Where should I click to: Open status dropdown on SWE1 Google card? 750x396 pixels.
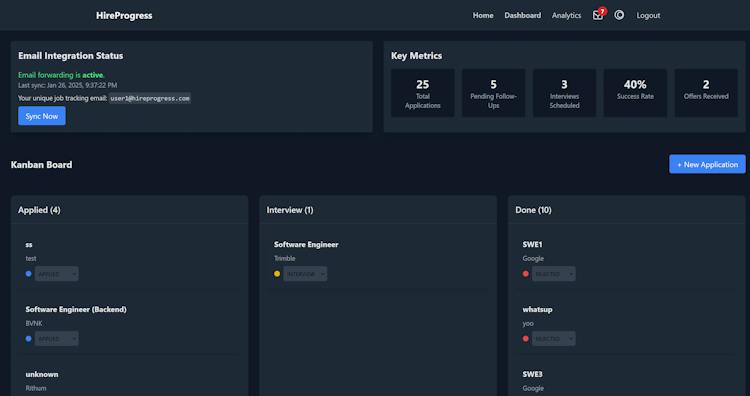pos(554,274)
